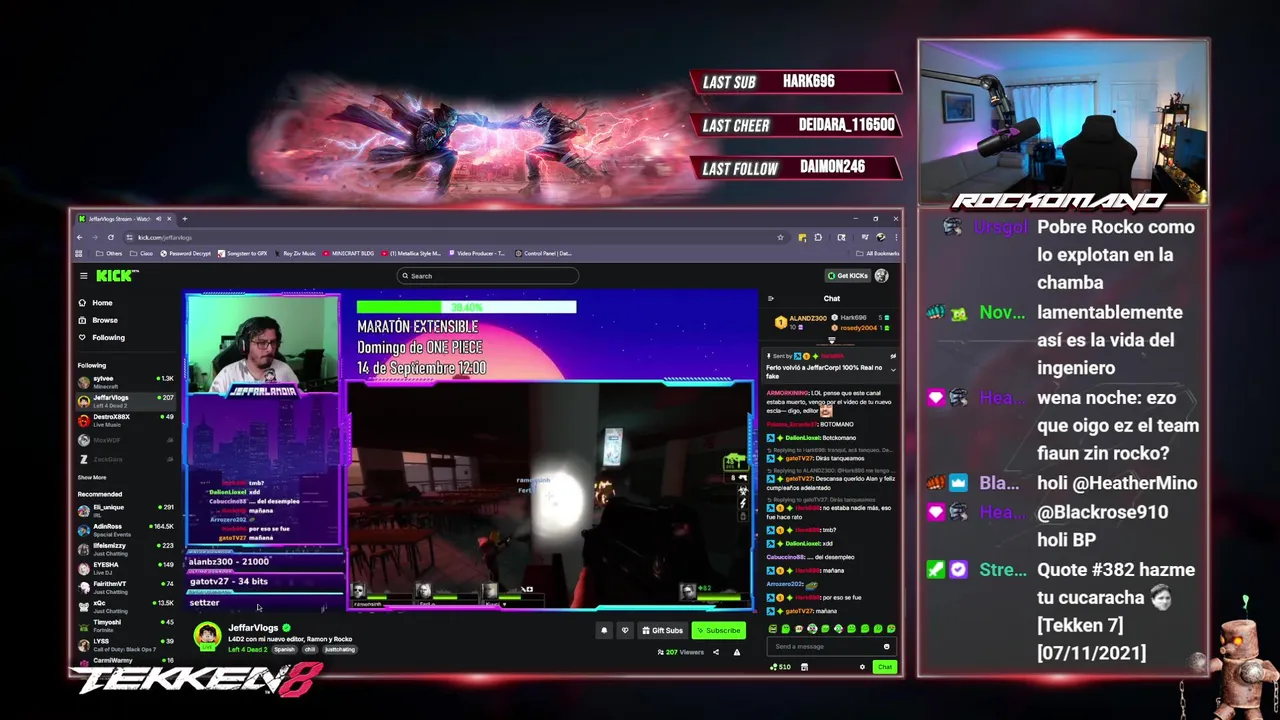This screenshot has height=720, width=1280.
Task: Expand Show More under Following
Action: tap(92, 477)
